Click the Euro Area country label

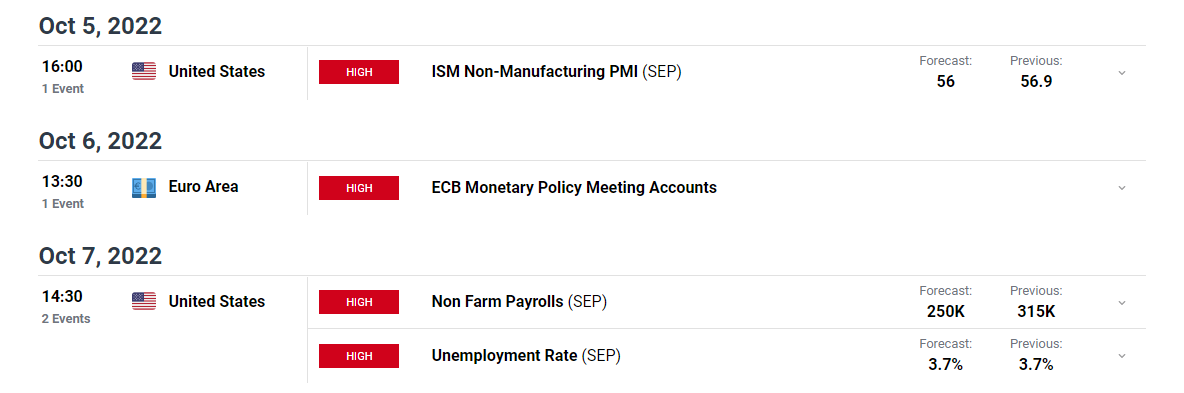tap(204, 187)
